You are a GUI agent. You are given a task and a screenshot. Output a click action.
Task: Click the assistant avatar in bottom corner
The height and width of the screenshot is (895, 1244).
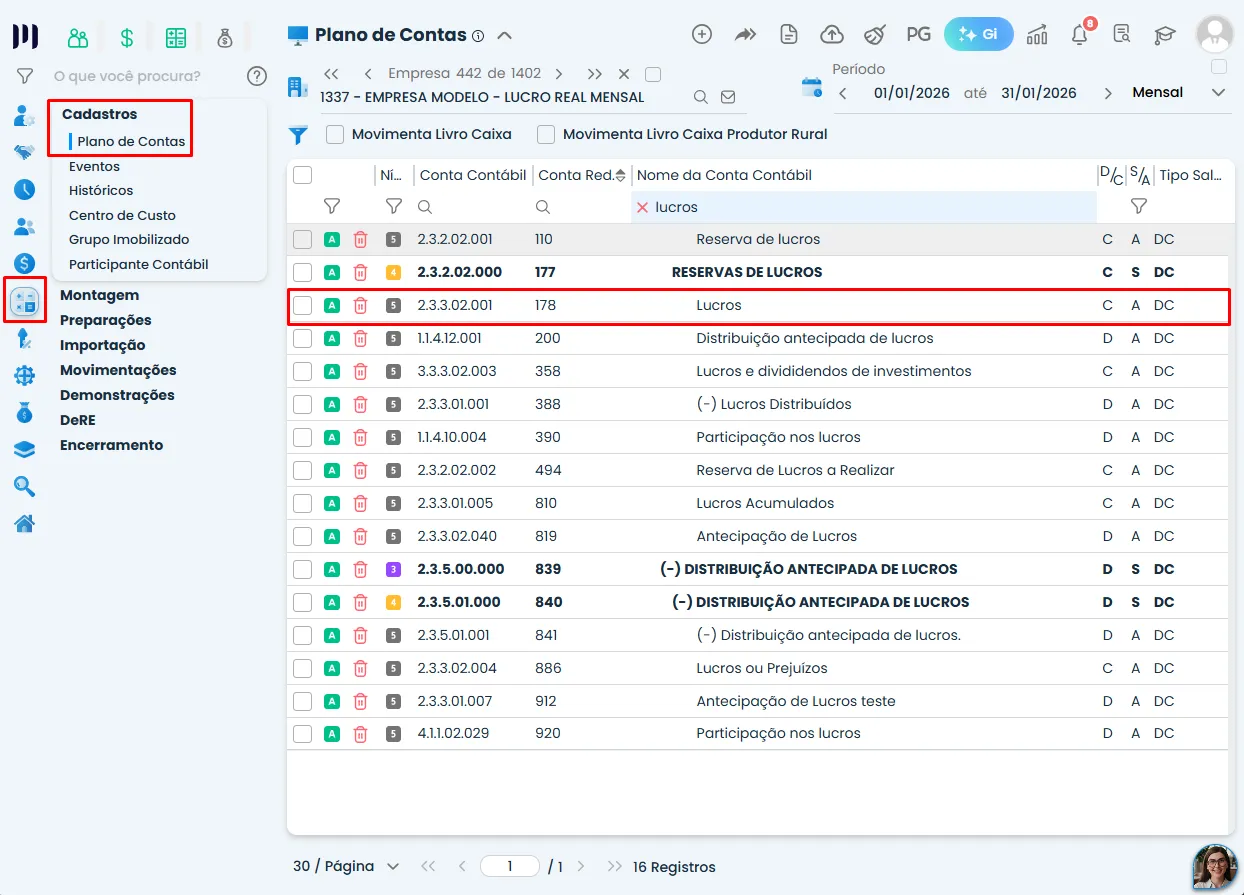coord(1214,866)
